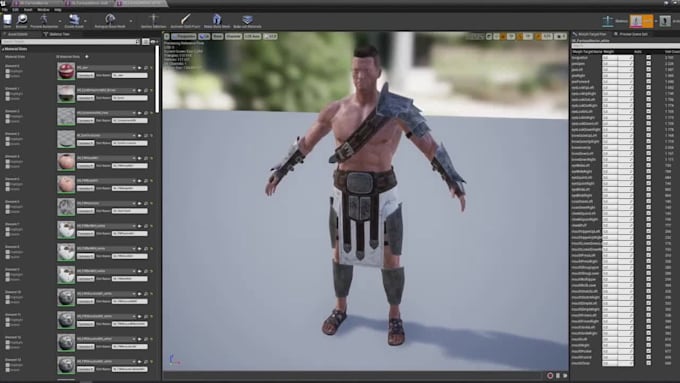The image size is (680, 383).
Task: Click the Activate Cloth Paint icon
Action: [x=186, y=19]
